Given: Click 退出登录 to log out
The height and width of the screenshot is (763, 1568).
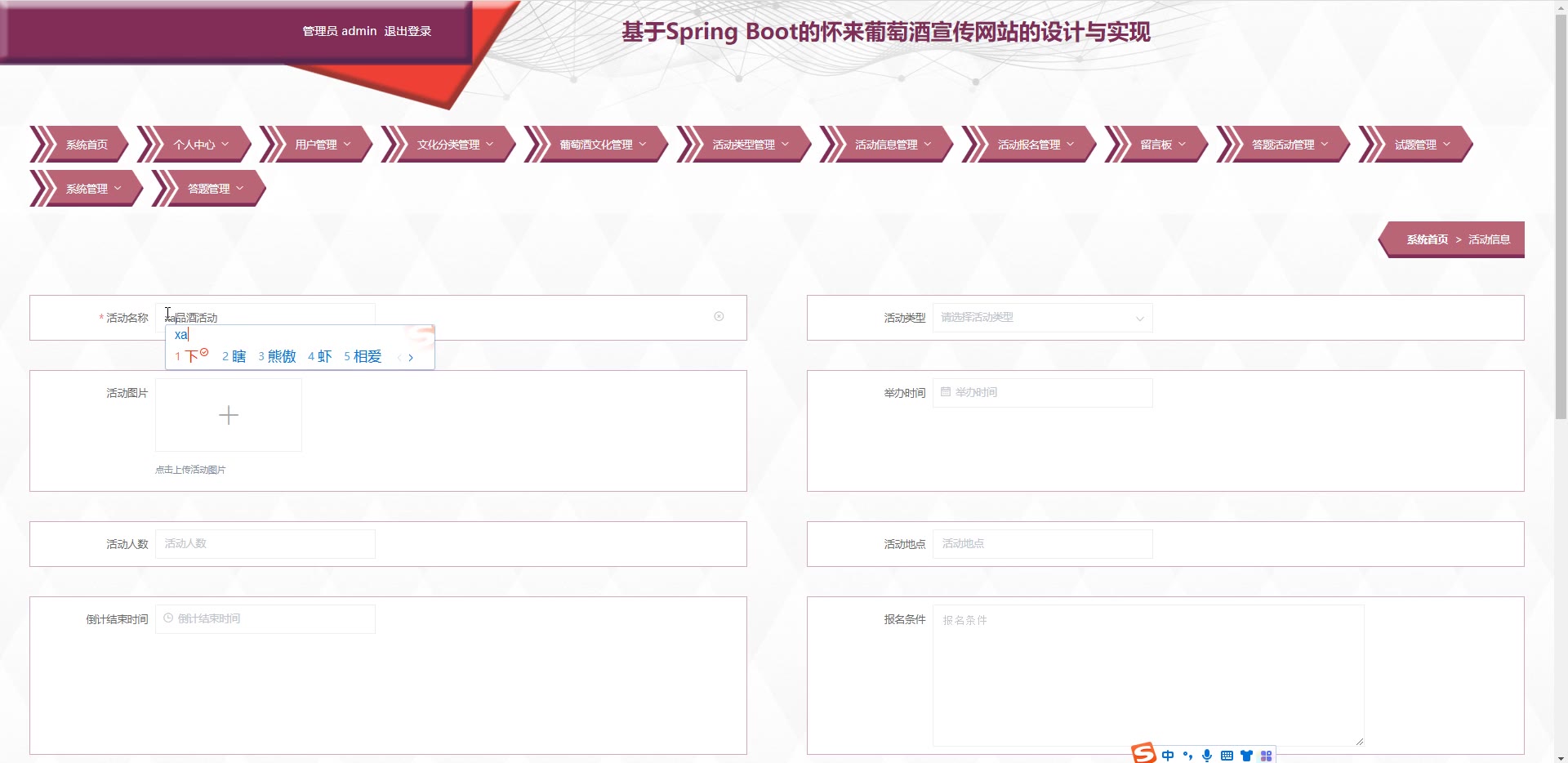Looking at the screenshot, I should [408, 31].
